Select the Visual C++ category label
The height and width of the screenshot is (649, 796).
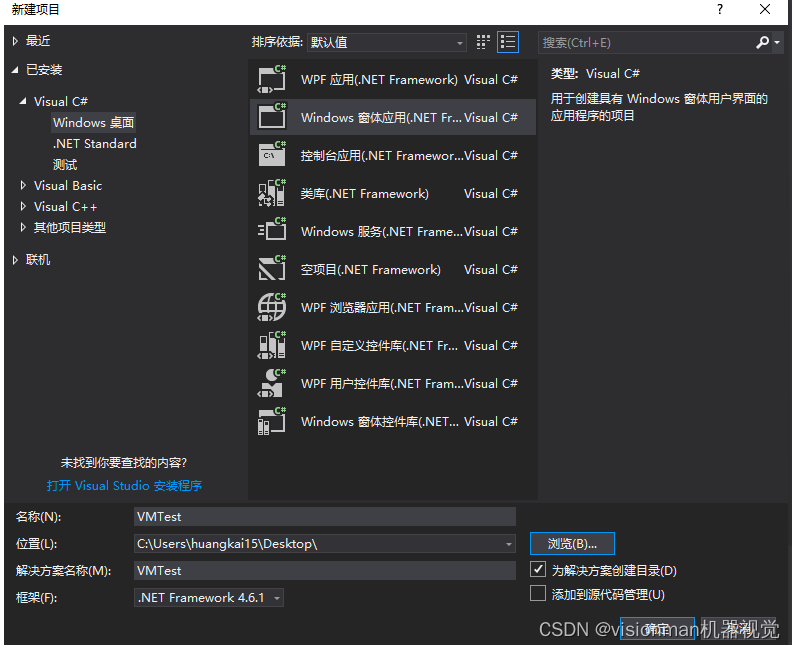tap(65, 207)
